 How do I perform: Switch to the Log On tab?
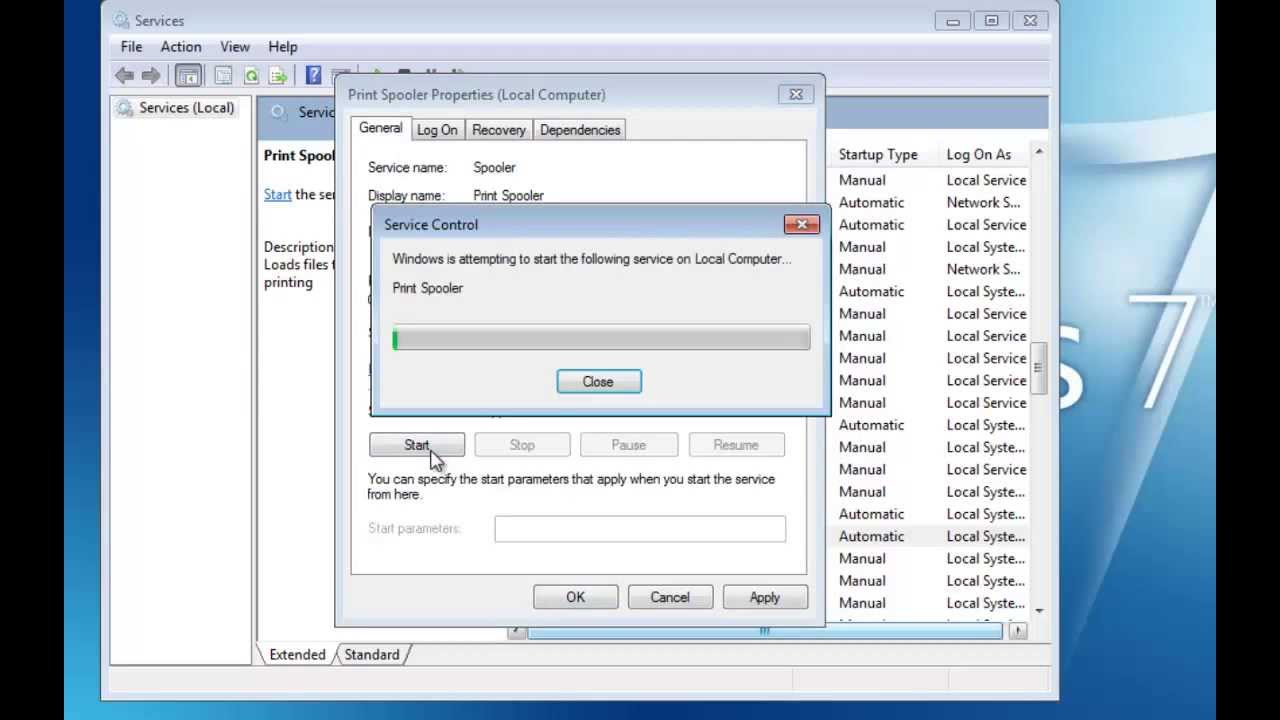click(437, 130)
